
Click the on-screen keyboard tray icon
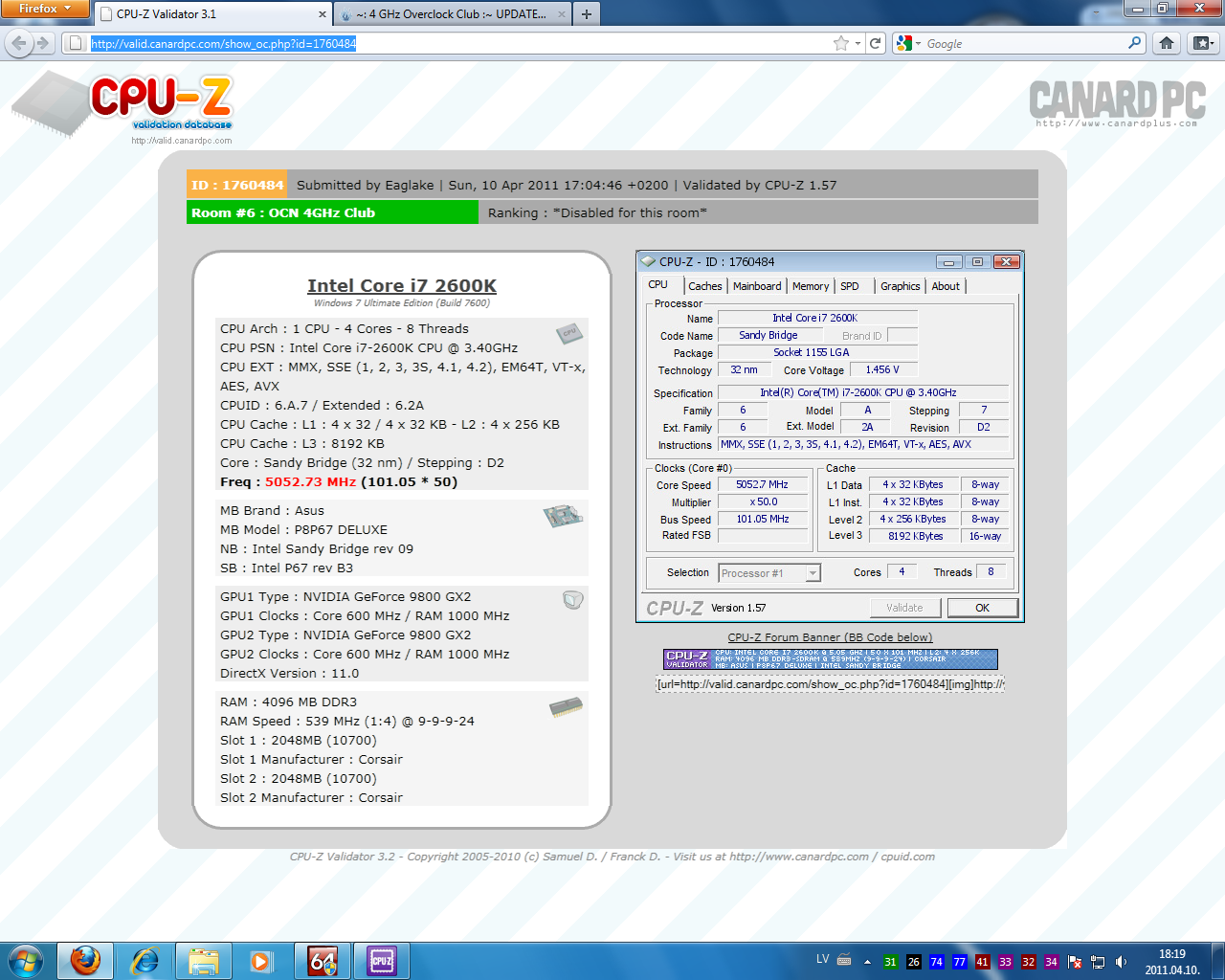pyautogui.click(x=844, y=959)
